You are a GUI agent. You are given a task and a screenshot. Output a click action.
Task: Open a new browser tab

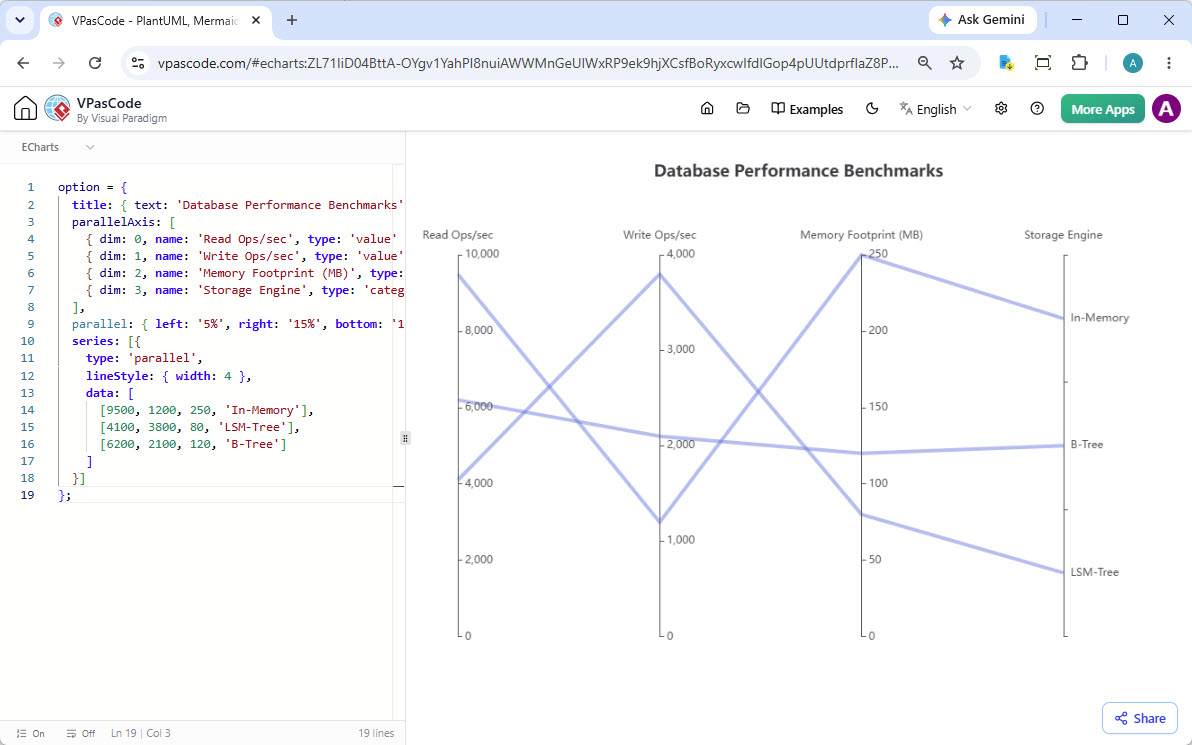[x=292, y=21]
